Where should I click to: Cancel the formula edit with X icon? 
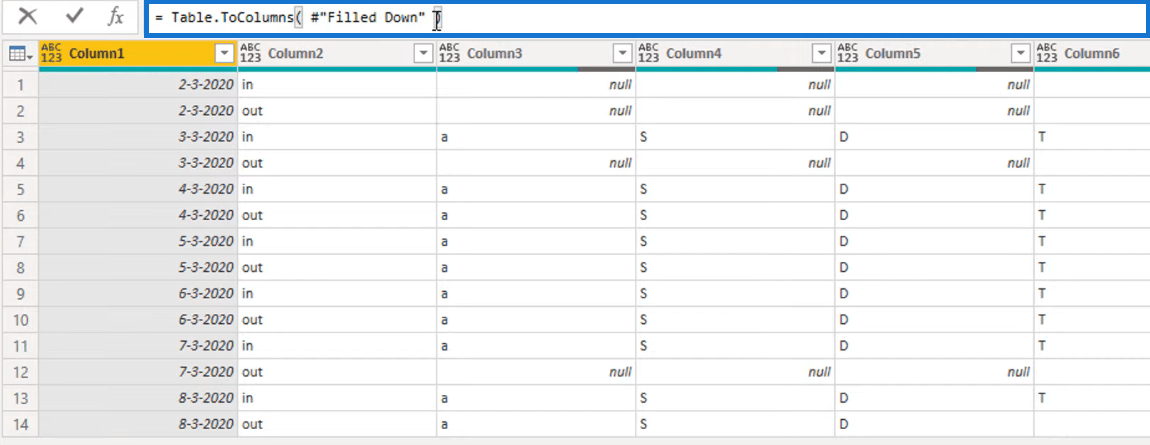[28, 16]
